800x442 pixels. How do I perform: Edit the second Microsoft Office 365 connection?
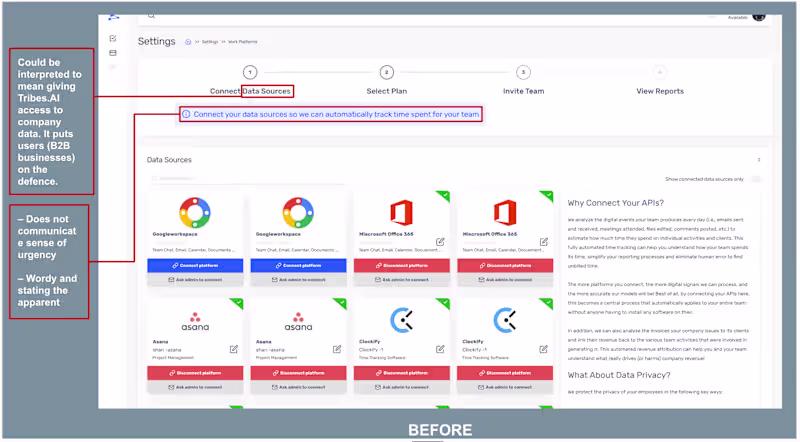click(544, 242)
